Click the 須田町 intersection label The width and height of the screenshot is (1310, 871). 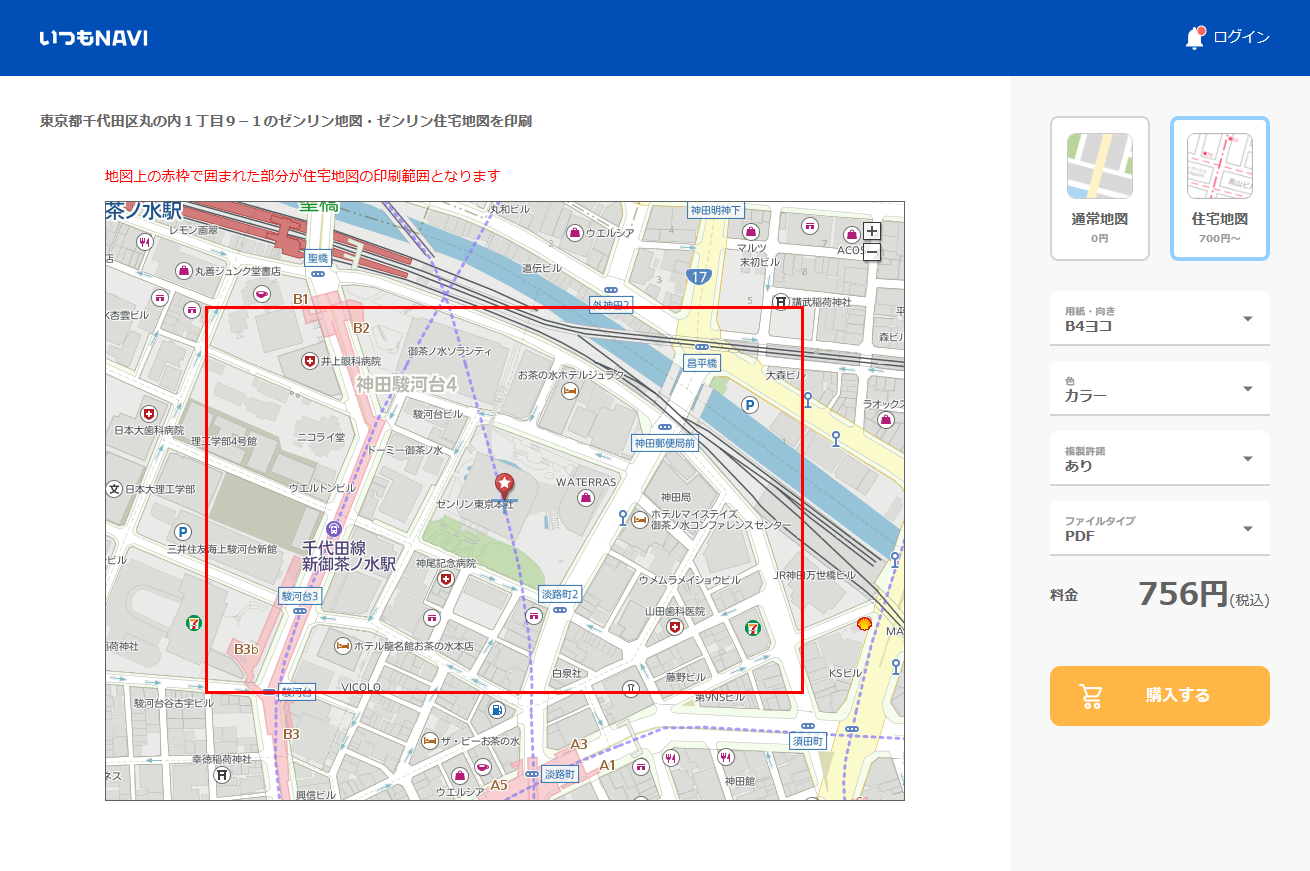807,742
